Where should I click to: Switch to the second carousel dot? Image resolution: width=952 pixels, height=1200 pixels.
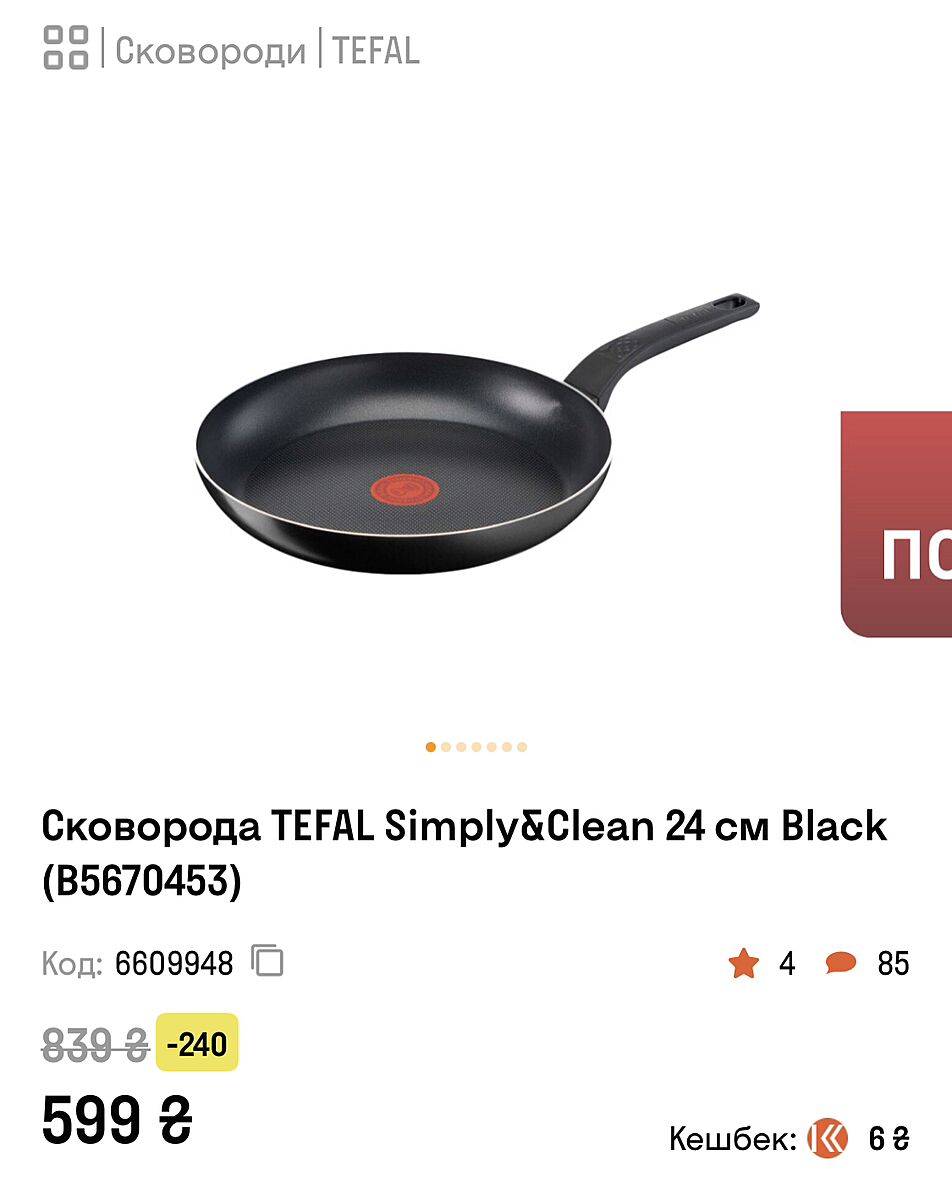[446, 747]
